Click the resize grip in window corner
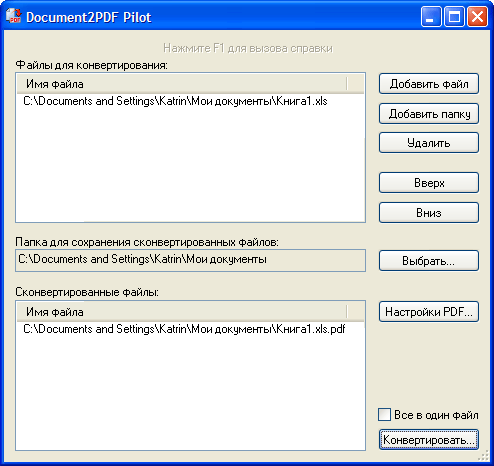This screenshot has width=494, height=466. pos(484,455)
